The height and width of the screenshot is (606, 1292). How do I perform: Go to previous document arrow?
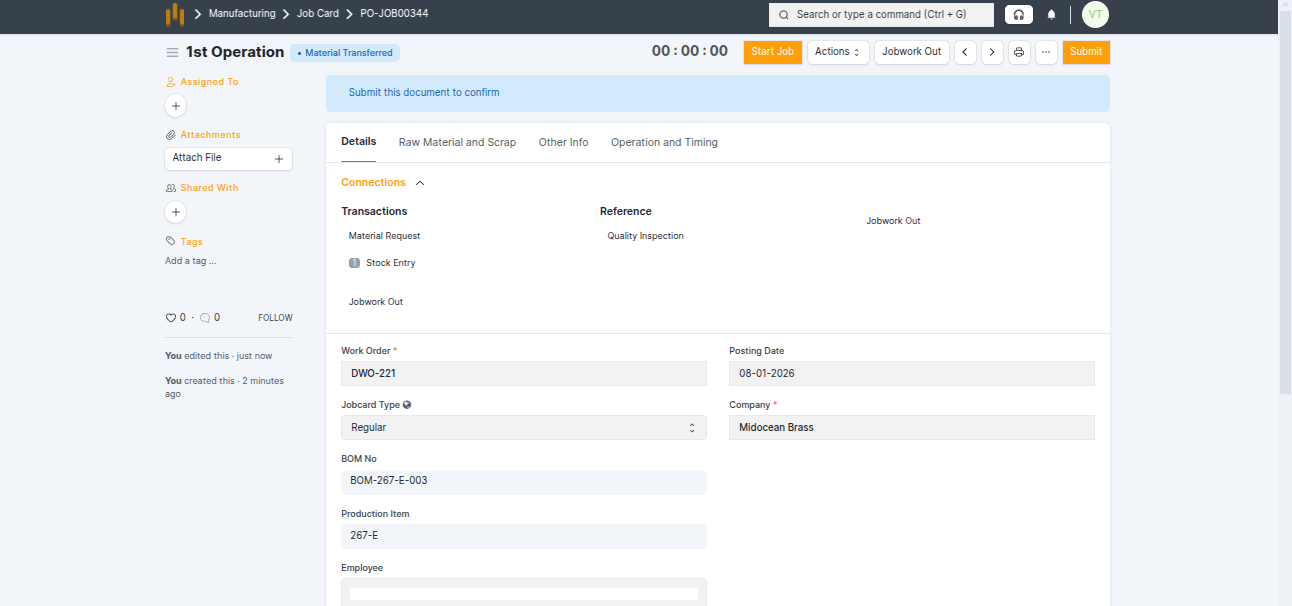pos(965,52)
